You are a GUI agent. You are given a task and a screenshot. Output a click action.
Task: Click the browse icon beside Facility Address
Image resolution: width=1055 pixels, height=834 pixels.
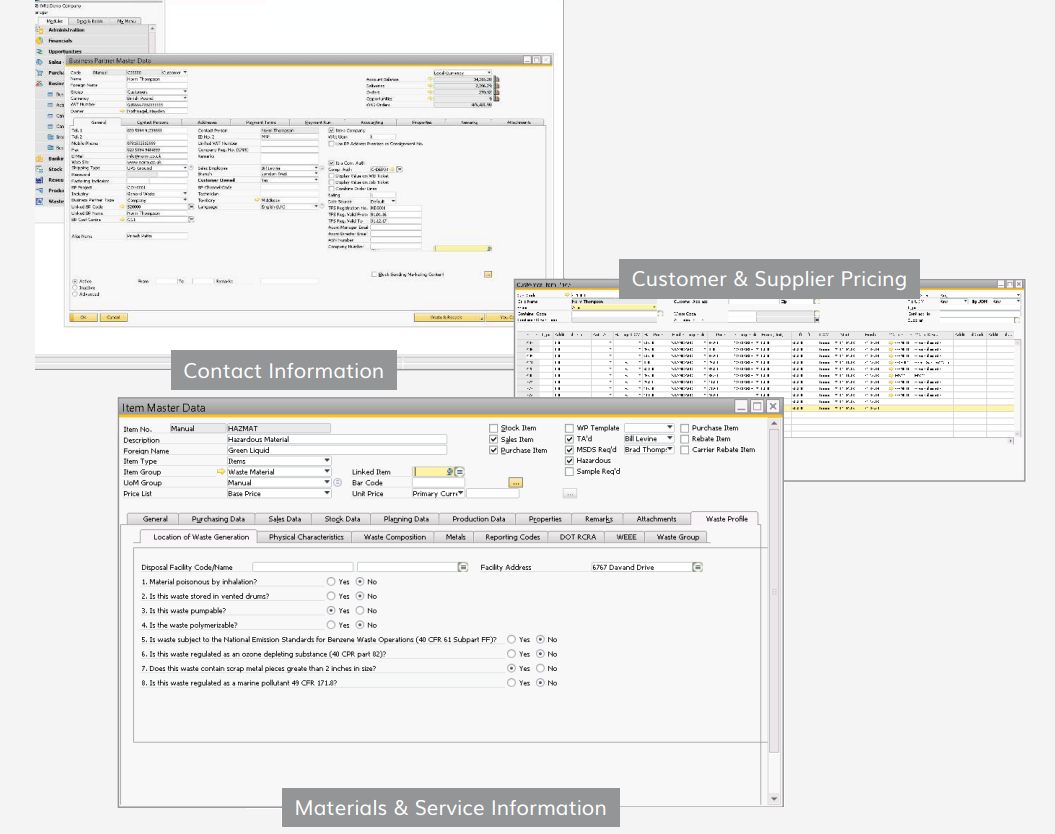pos(696,568)
